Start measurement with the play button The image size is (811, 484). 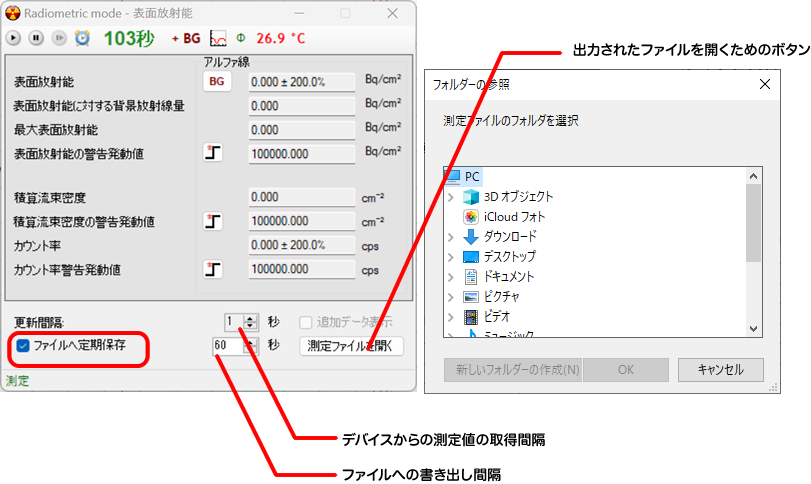coord(13,38)
